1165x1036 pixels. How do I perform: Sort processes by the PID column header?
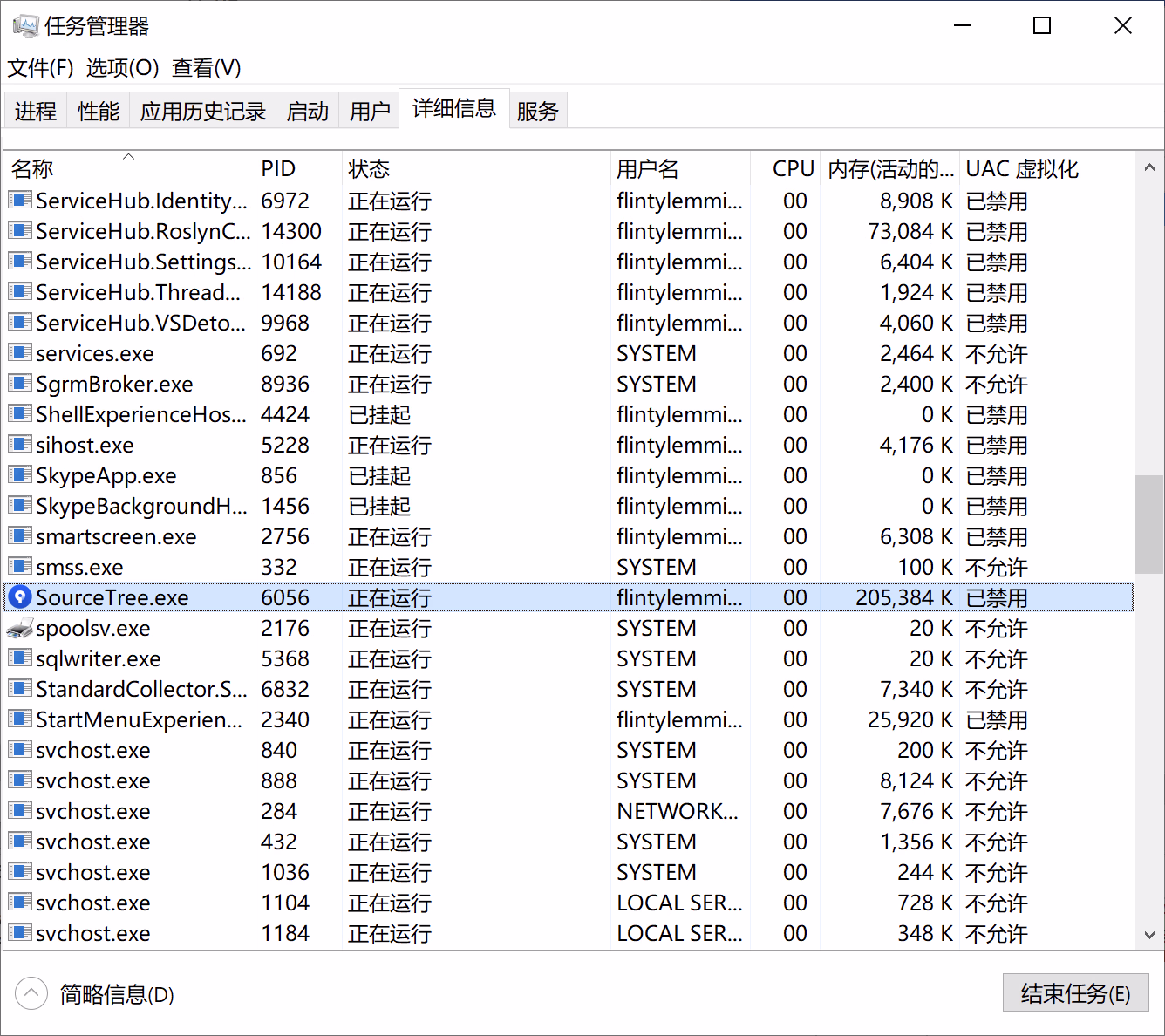click(x=278, y=169)
